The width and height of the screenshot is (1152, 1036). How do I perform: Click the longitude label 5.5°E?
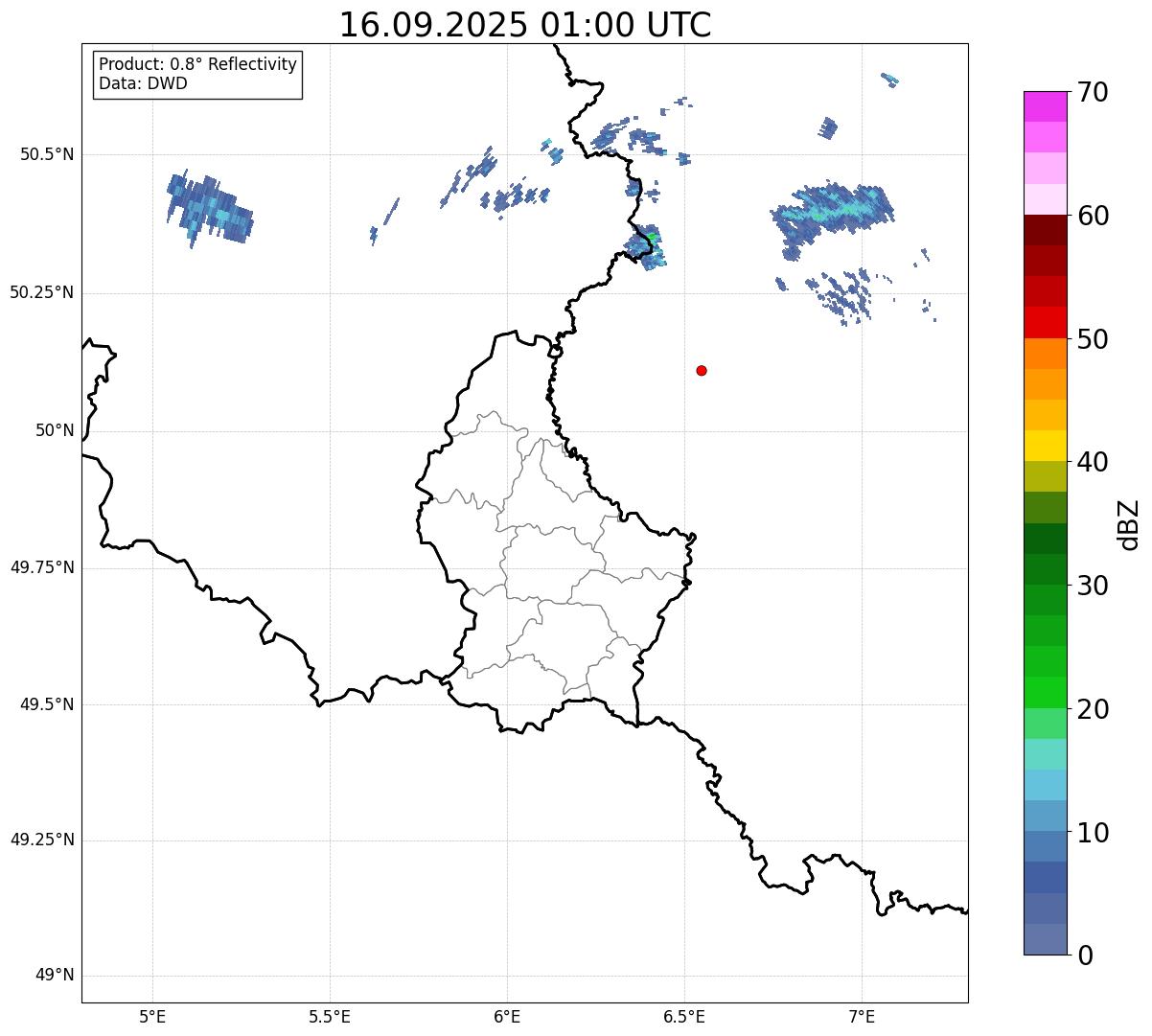pyautogui.click(x=330, y=1017)
